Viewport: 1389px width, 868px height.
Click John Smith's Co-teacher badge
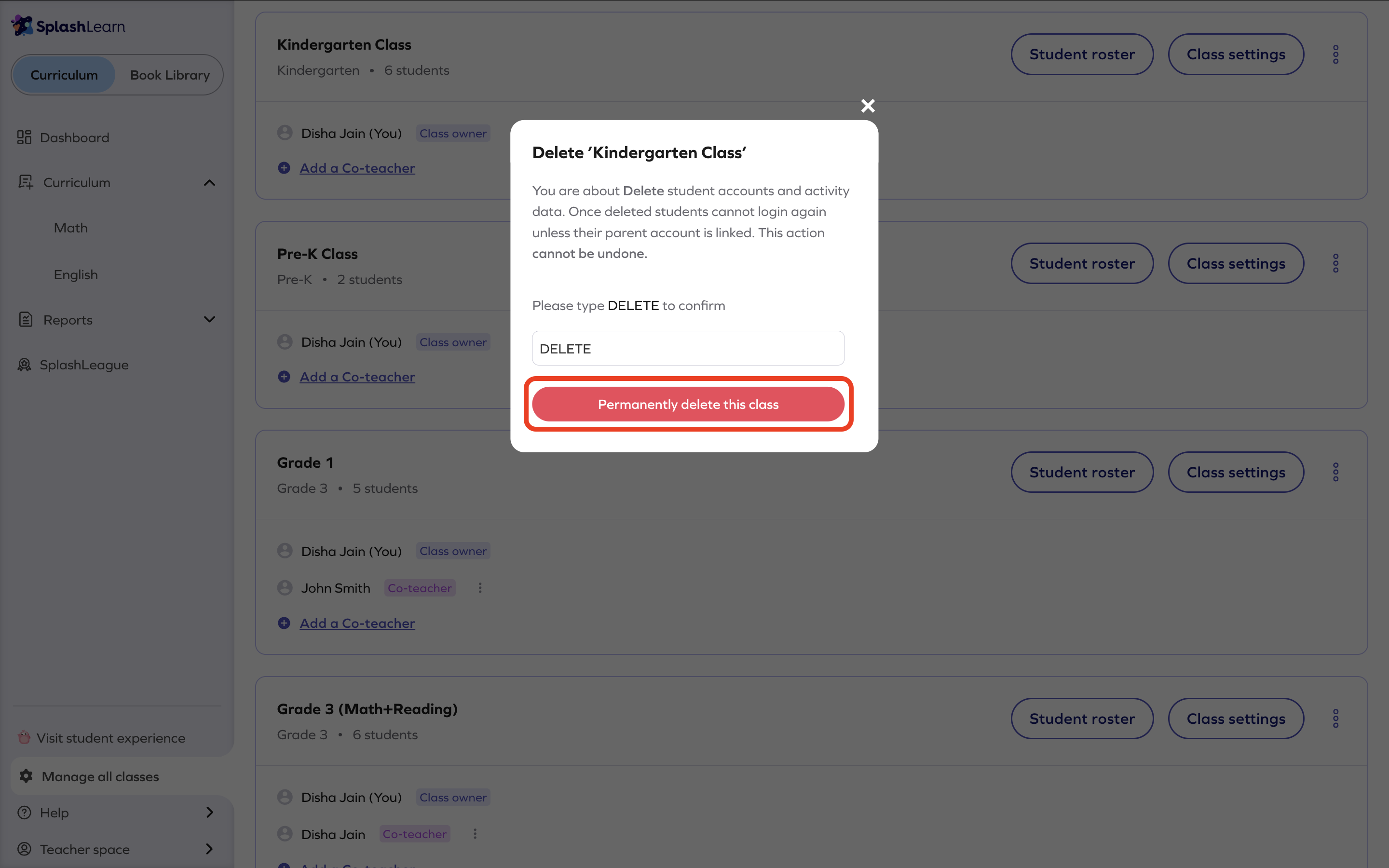420,588
